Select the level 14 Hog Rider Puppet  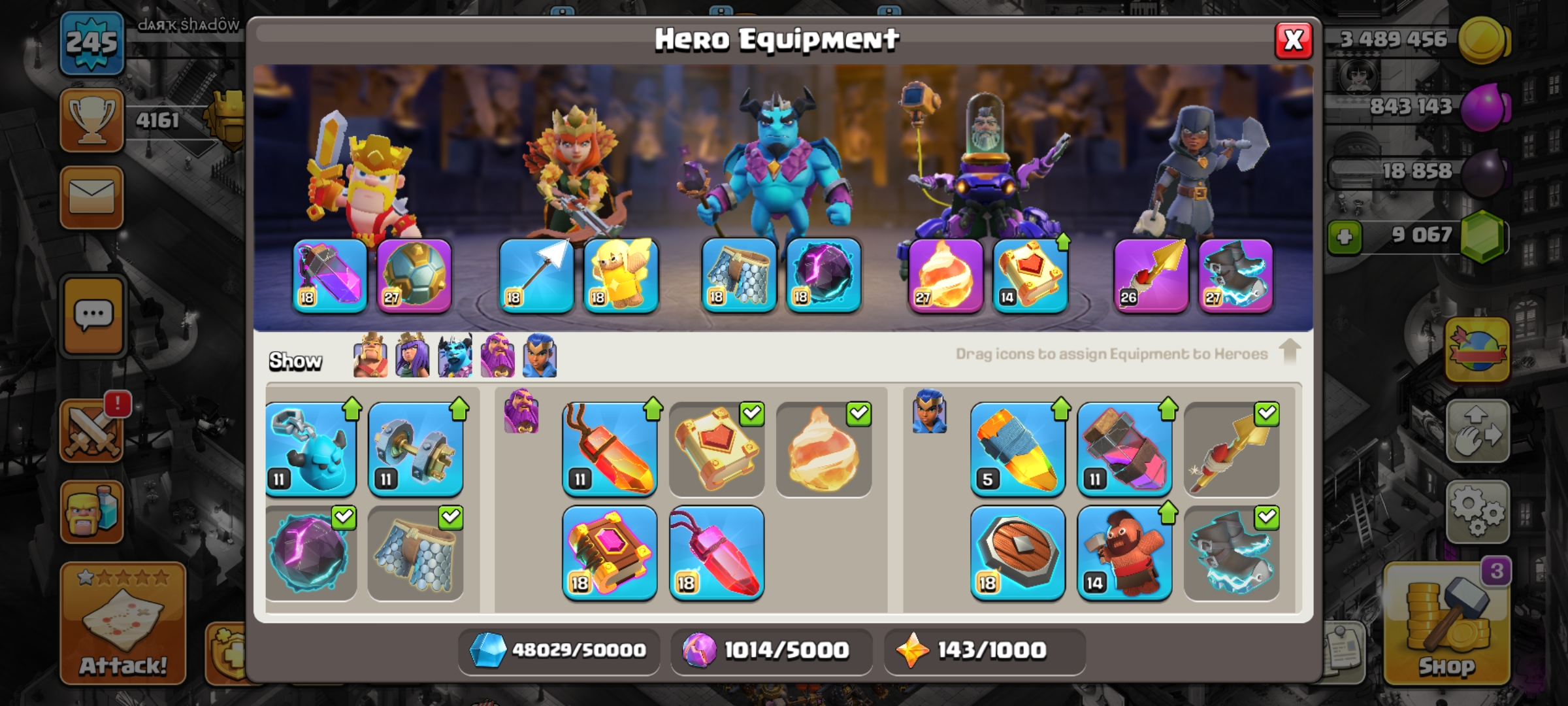(1124, 553)
